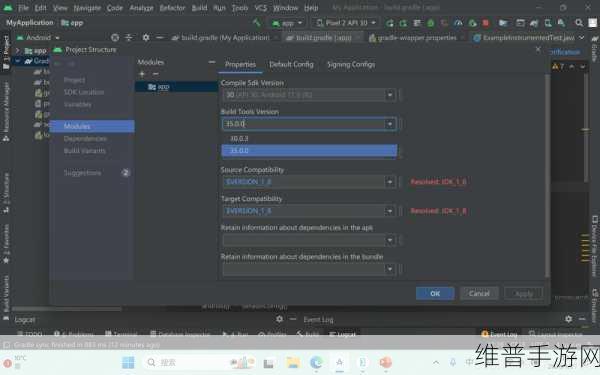The image size is (600, 375).
Task: Click the Build Tools Version dropdown arrow
Action: (x=390, y=124)
